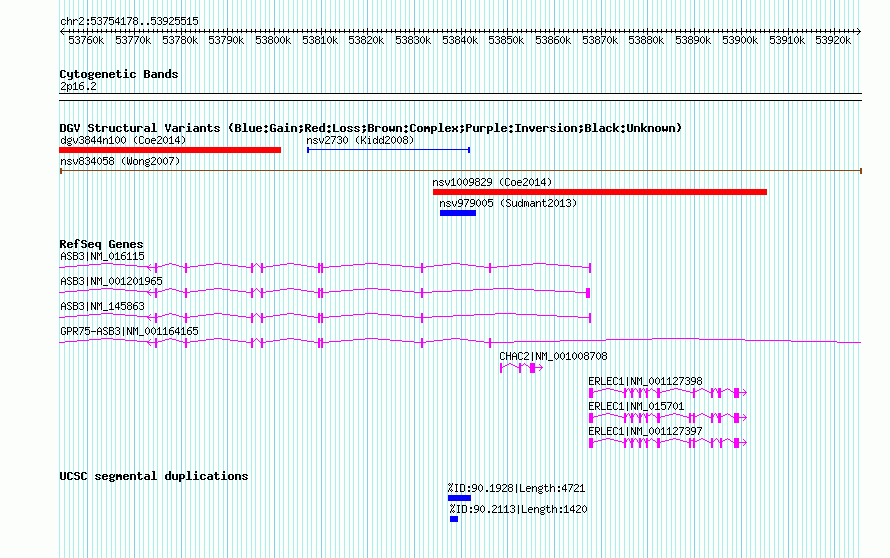Click the 53900k ruler tick label
This screenshot has width=890, height=558.
pos(740,40)
